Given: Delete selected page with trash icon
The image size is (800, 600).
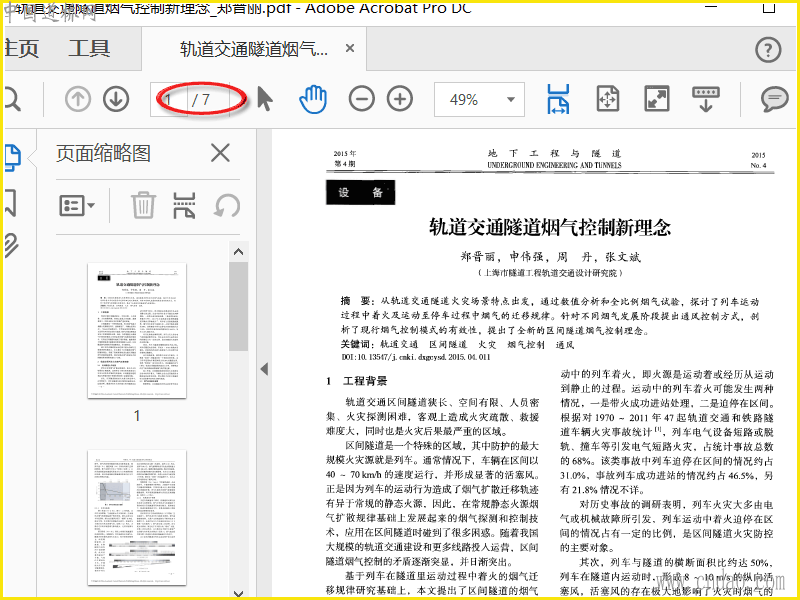Looking at the screenshot, I should tap(144, 206).
